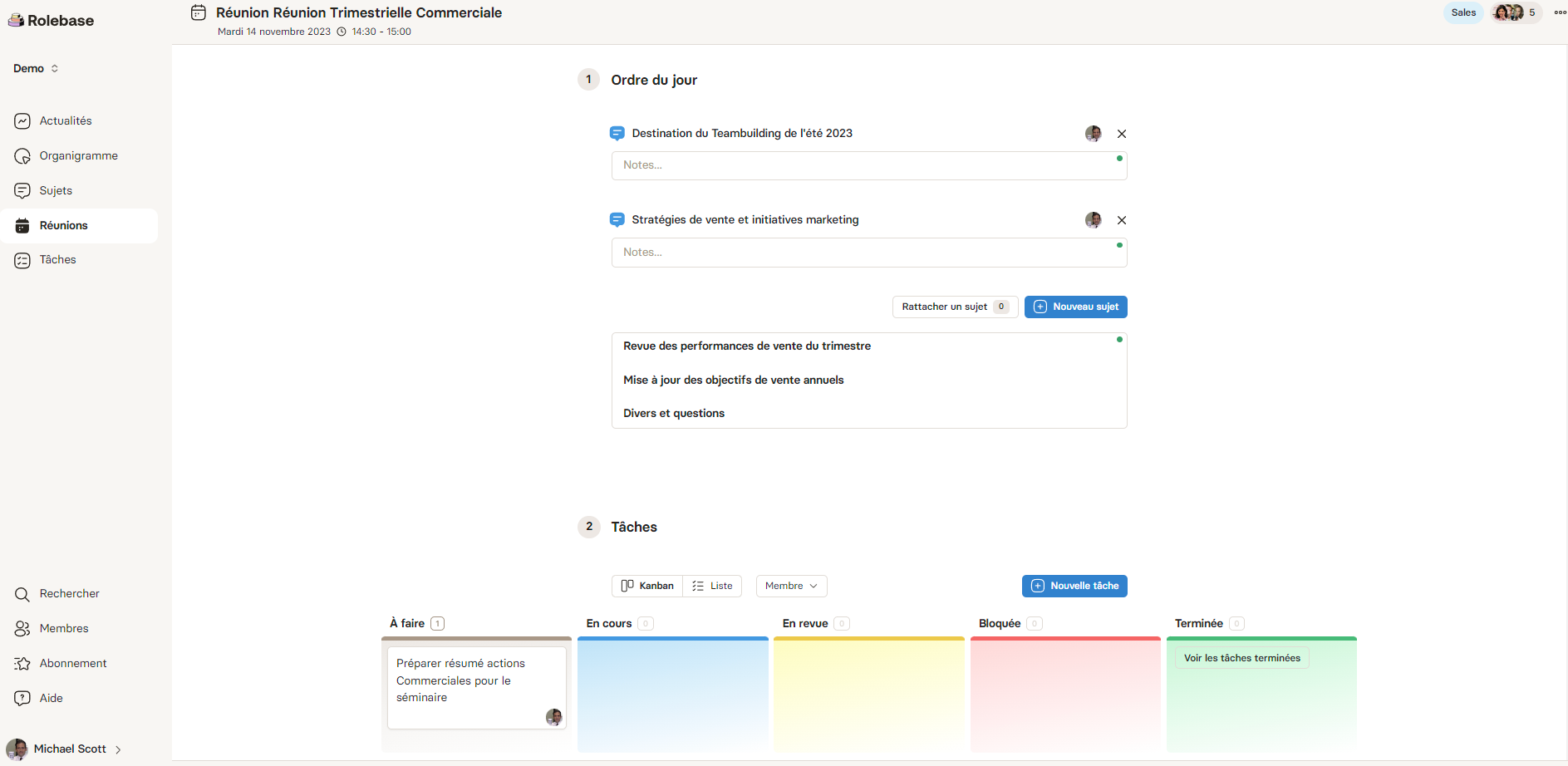Click Nouveau sujet button
The width and height of the screenshot is (1568, 766).
click(x=1075, y=307)
